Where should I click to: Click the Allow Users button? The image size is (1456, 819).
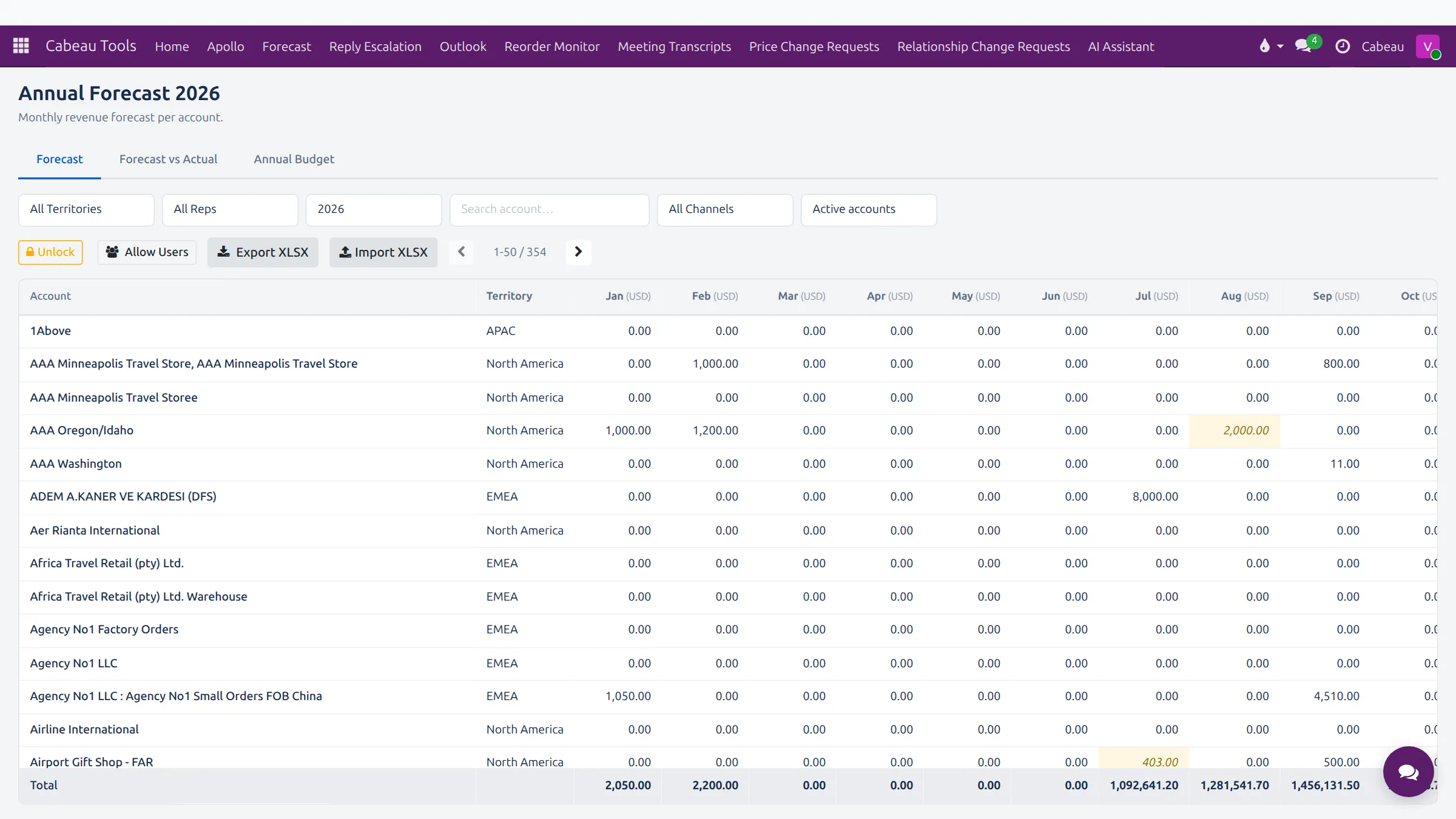[147, 252]
